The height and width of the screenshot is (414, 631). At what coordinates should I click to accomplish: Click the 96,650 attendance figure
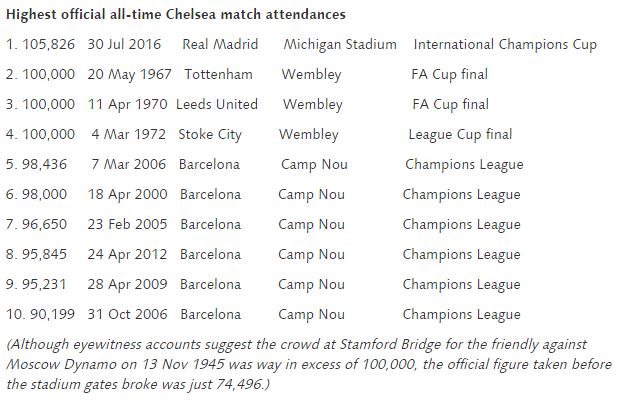click(x=45, y=224)
